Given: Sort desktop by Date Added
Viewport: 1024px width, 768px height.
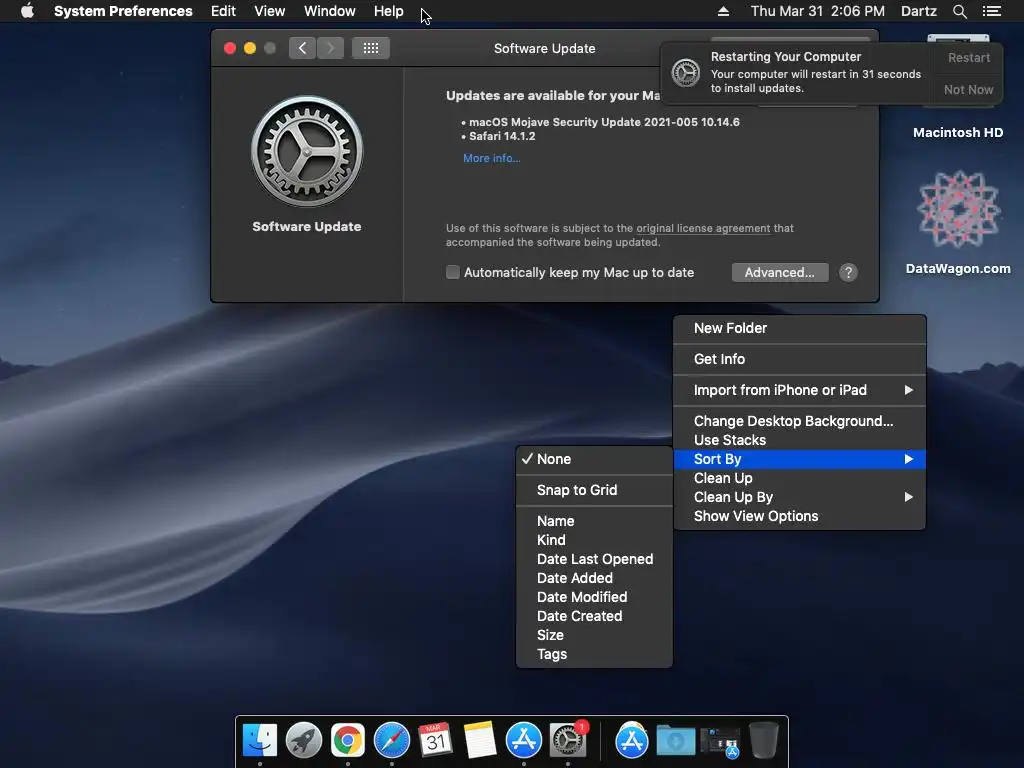Looking at the screenshot, I should click(594, 578).
